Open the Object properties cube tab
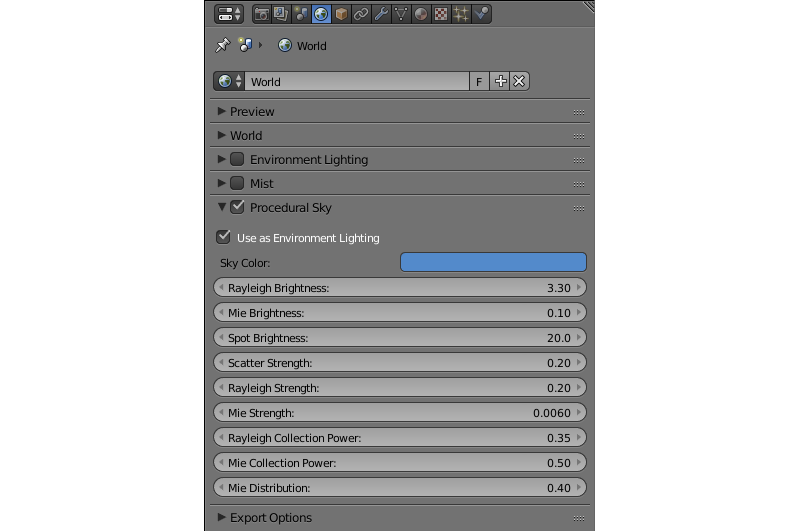This screenshot has width=800, height=531. [341, 14]
